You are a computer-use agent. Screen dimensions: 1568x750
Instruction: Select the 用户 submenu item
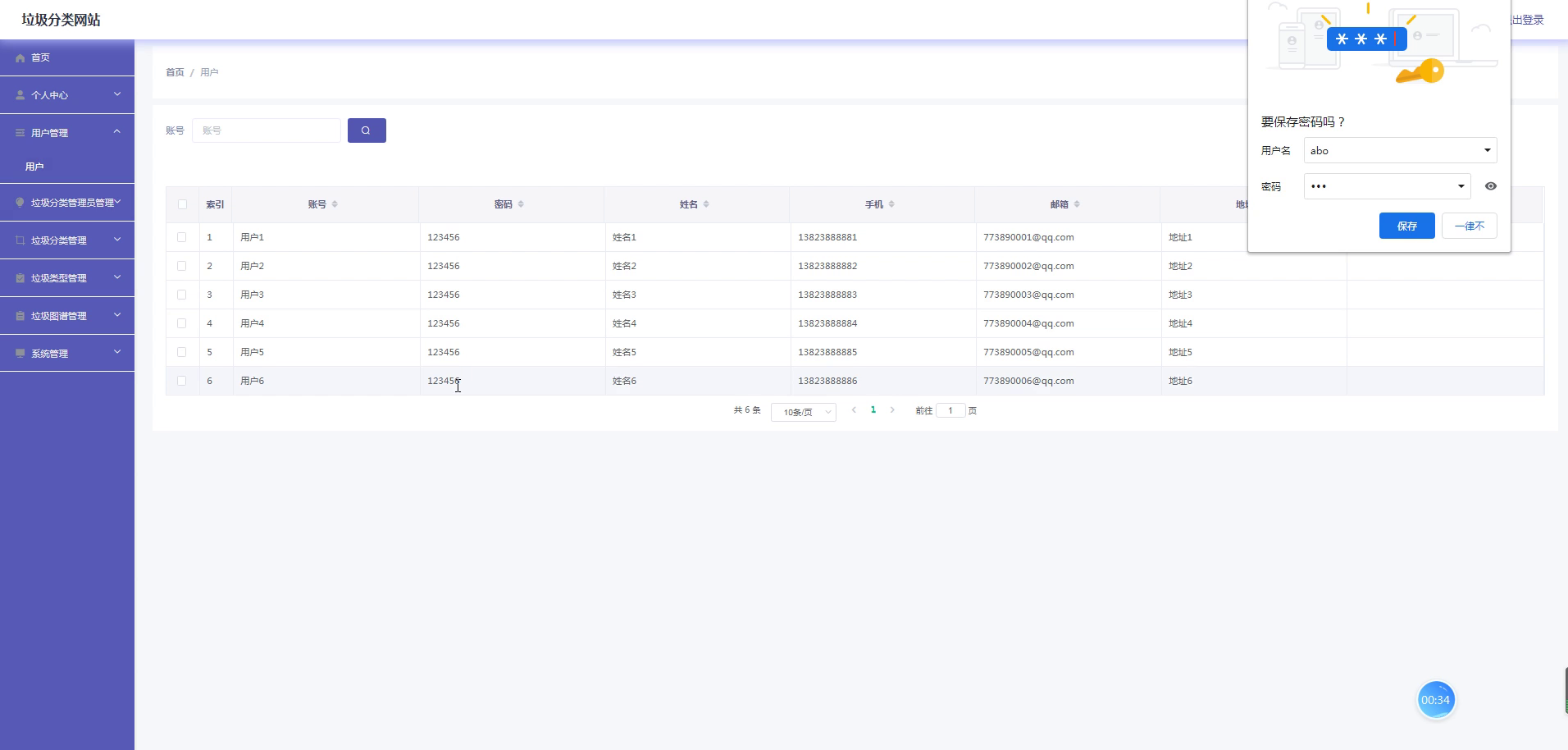pos(67,167)
